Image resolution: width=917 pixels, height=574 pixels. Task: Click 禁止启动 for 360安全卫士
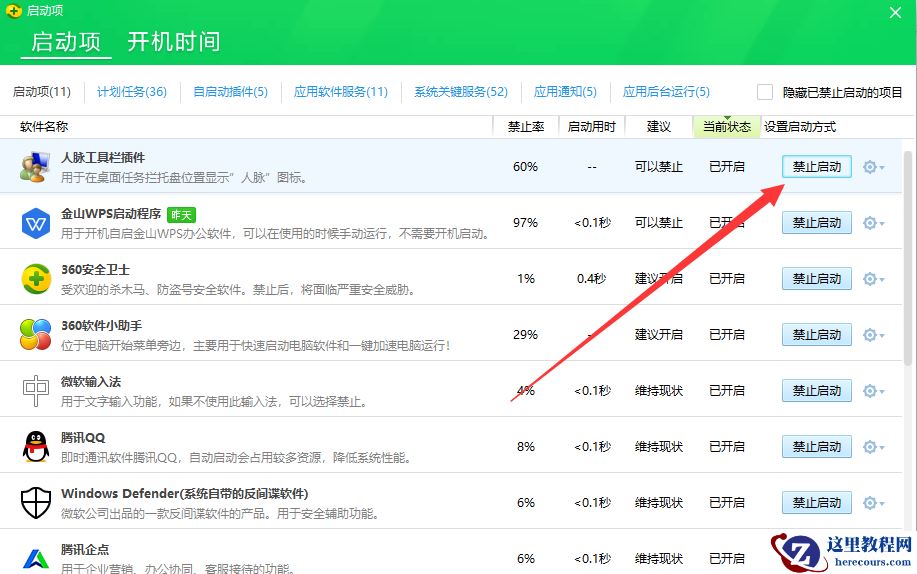(x=816, y=279)
